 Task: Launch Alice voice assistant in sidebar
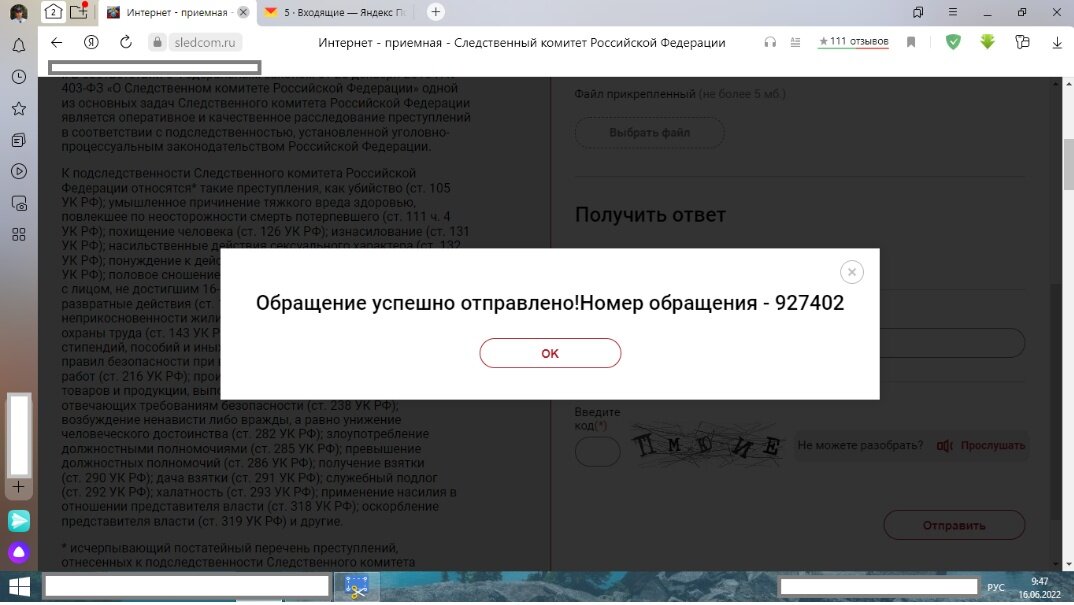tap(18, 552)
